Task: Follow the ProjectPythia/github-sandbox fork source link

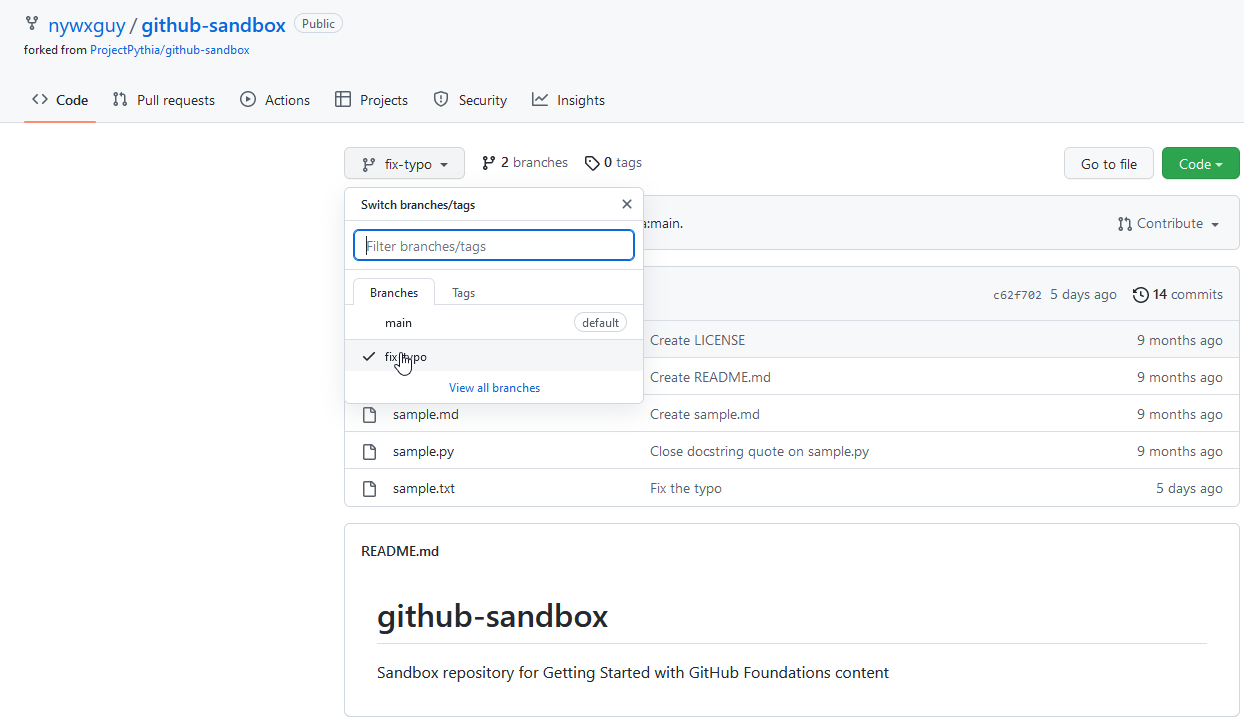Action: (170, 50)
